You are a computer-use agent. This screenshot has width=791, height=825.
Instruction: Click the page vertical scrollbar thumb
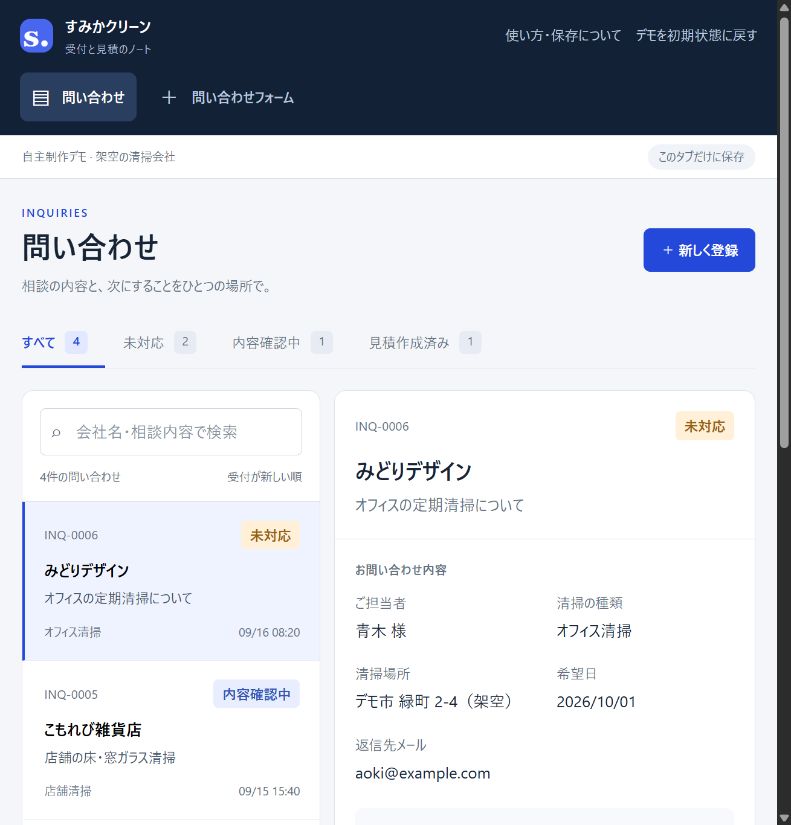pyautogui.click(x=784, y=232)
